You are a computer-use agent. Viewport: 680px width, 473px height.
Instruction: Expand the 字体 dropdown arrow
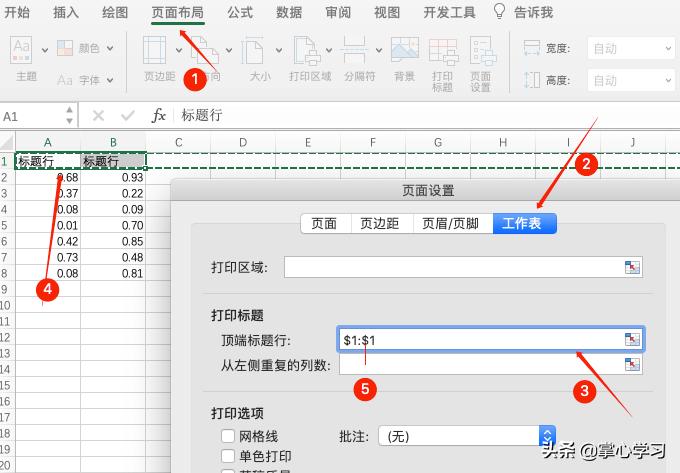(110, 80)
